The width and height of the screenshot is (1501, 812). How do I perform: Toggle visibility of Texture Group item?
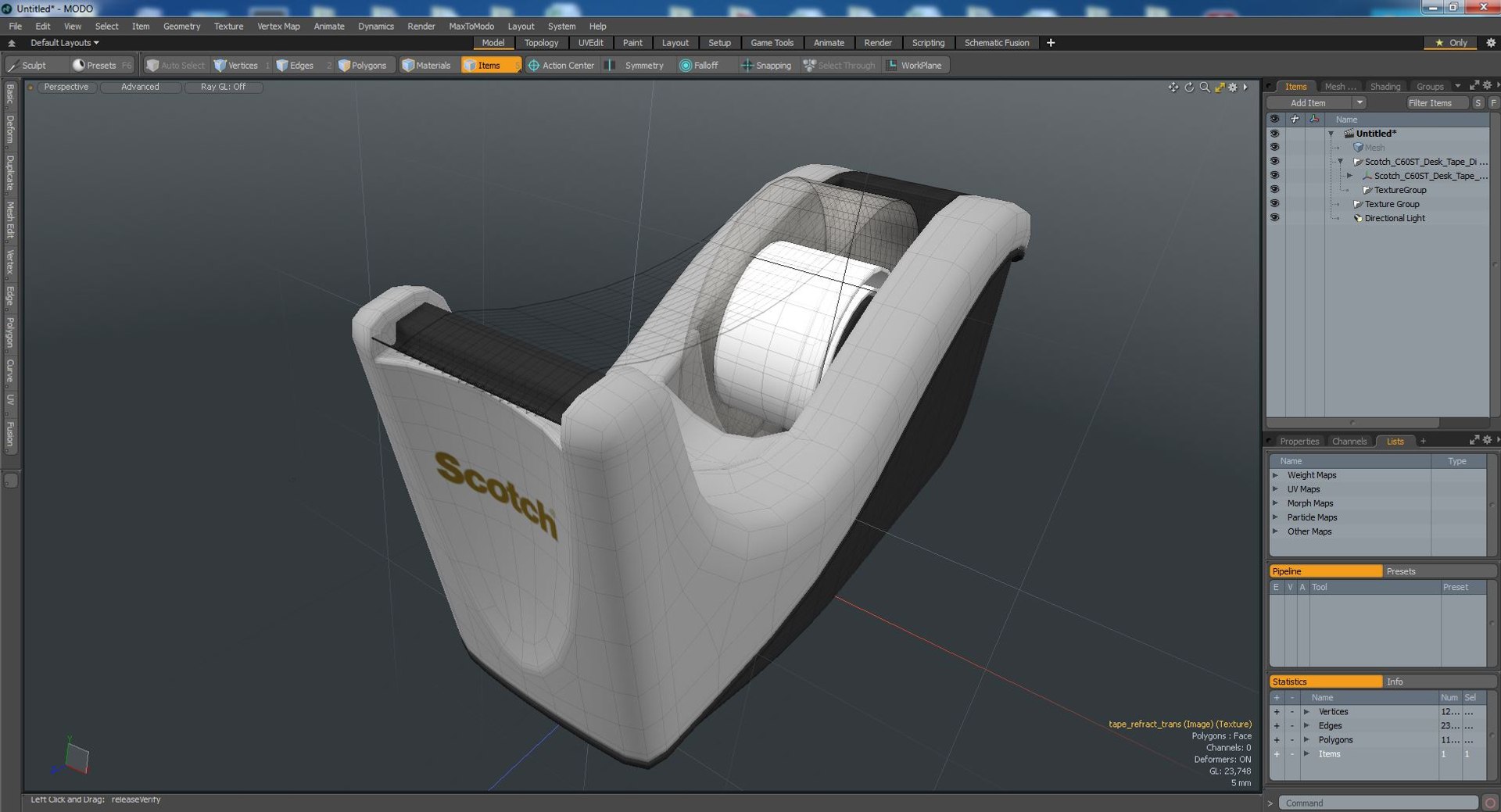[1275, 203]
